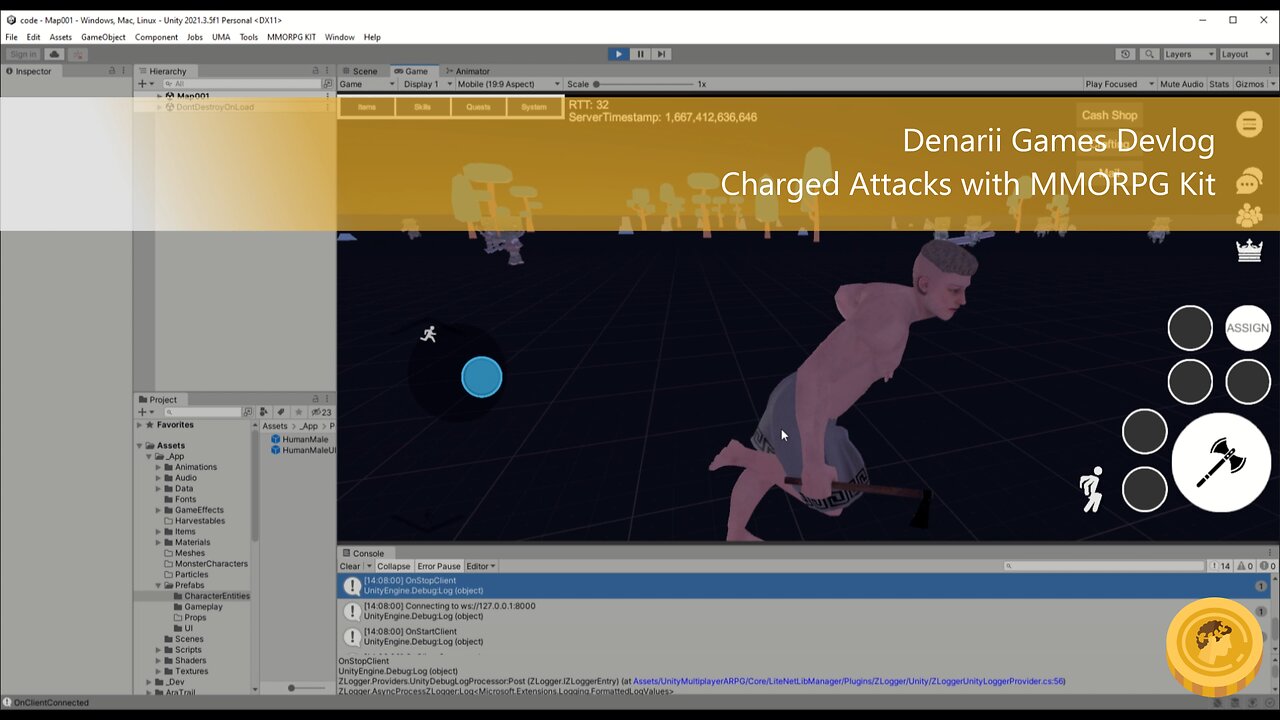Tap the ASSIGN hotkey button

click(x=1248, y=328)
